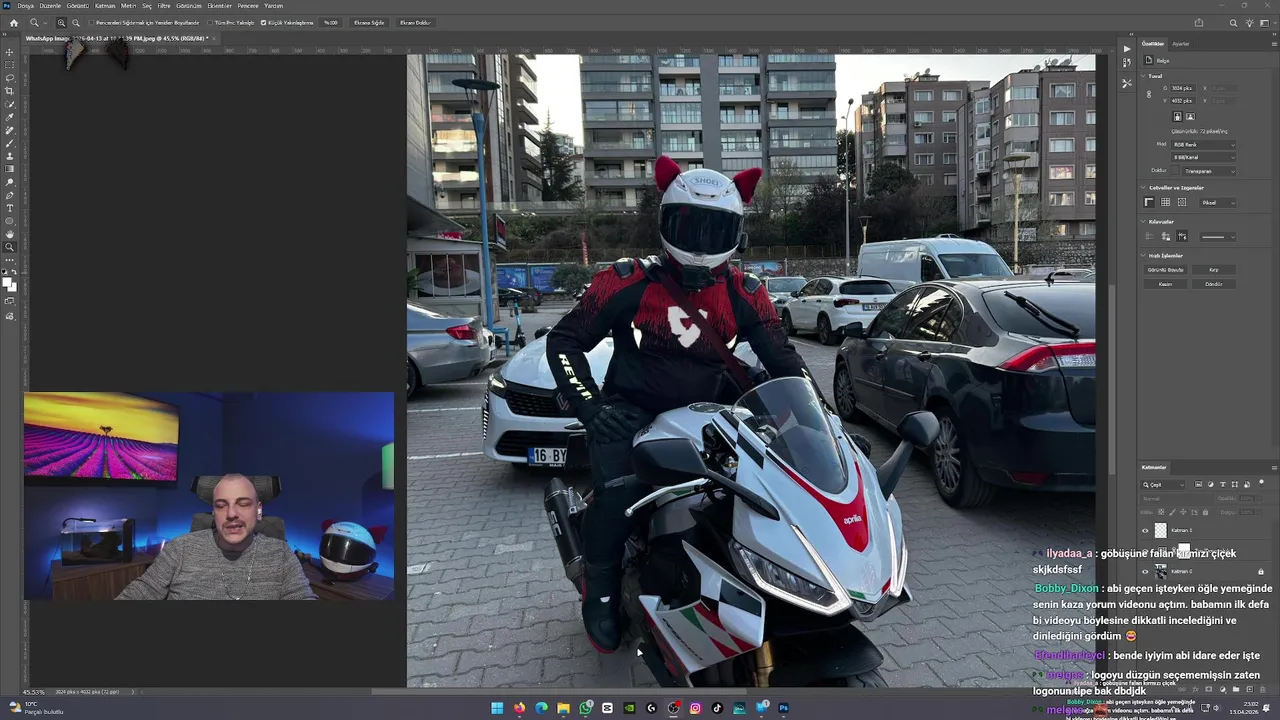Open the guide line style dropdown
Screen dimensions: 1280x720
click(x=1217, y=236)
